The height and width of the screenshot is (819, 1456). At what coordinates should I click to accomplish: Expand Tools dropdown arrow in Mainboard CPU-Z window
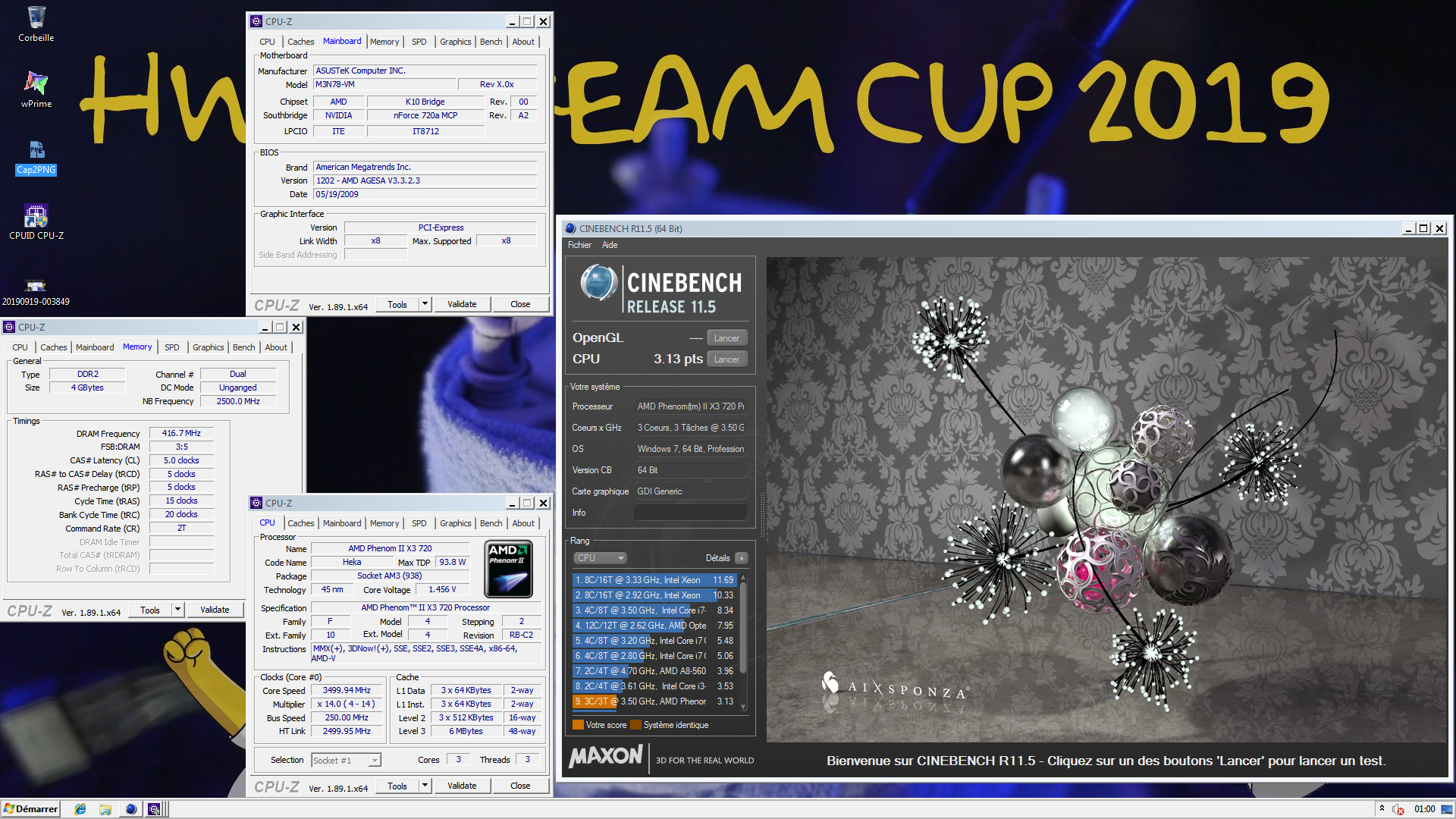point(425,304)
